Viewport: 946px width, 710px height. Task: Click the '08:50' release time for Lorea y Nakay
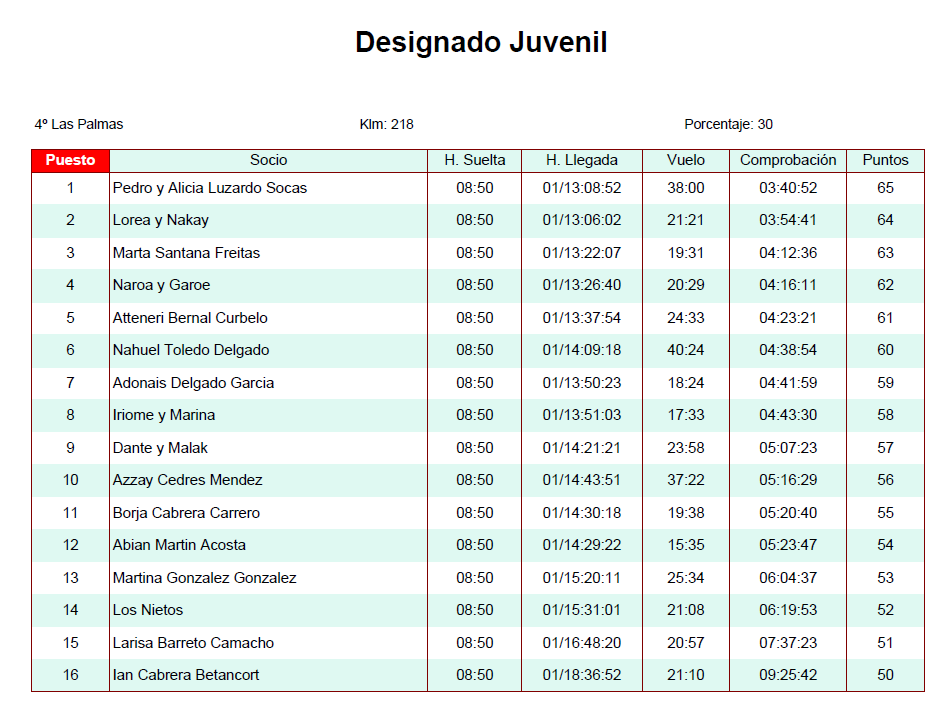pyautogui.click(x=475, y=220)
